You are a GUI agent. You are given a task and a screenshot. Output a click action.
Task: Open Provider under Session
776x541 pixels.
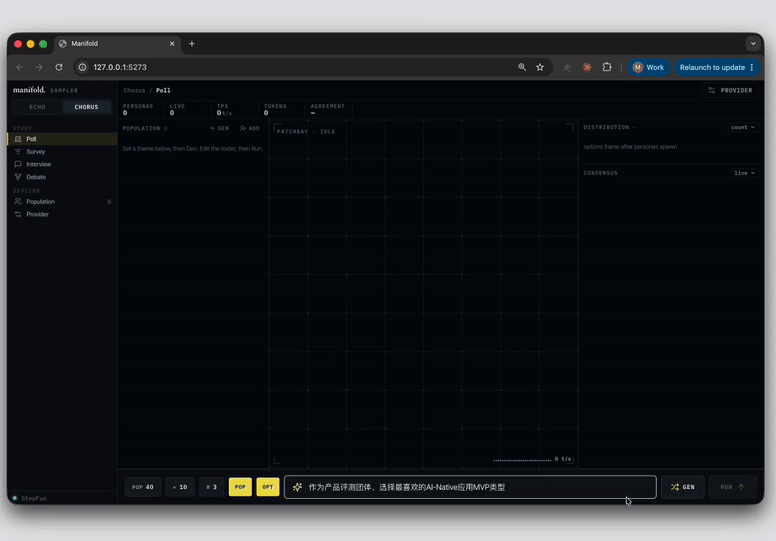[63, 214]
